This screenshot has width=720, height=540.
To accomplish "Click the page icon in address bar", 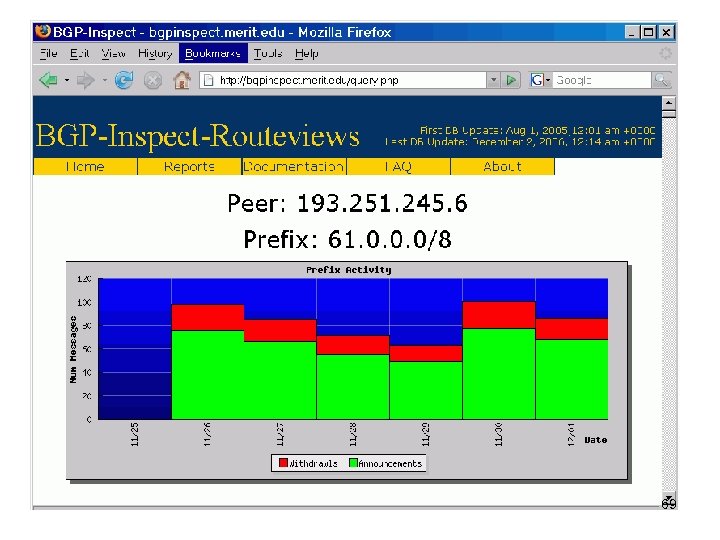I will coord(208,80).
